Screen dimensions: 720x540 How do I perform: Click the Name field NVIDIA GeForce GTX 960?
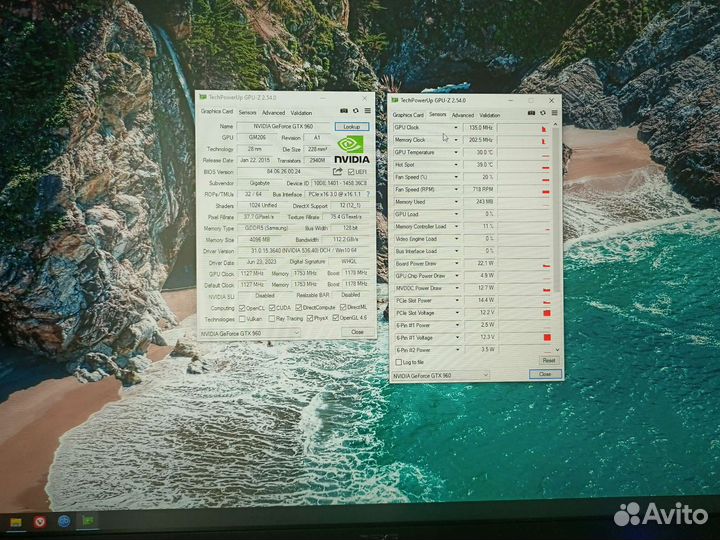(283, 126)
